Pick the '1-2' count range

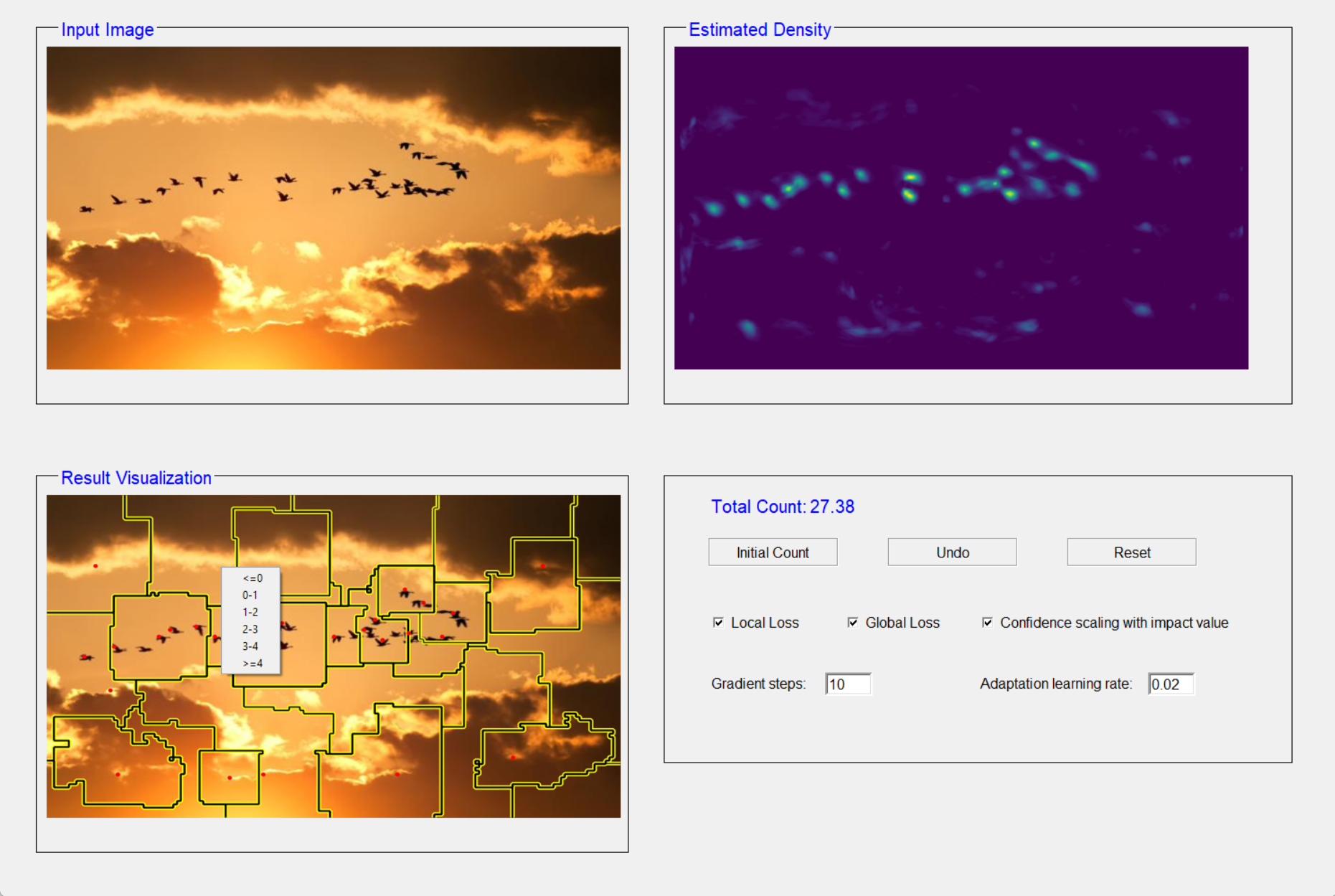(x=251, y=612)
